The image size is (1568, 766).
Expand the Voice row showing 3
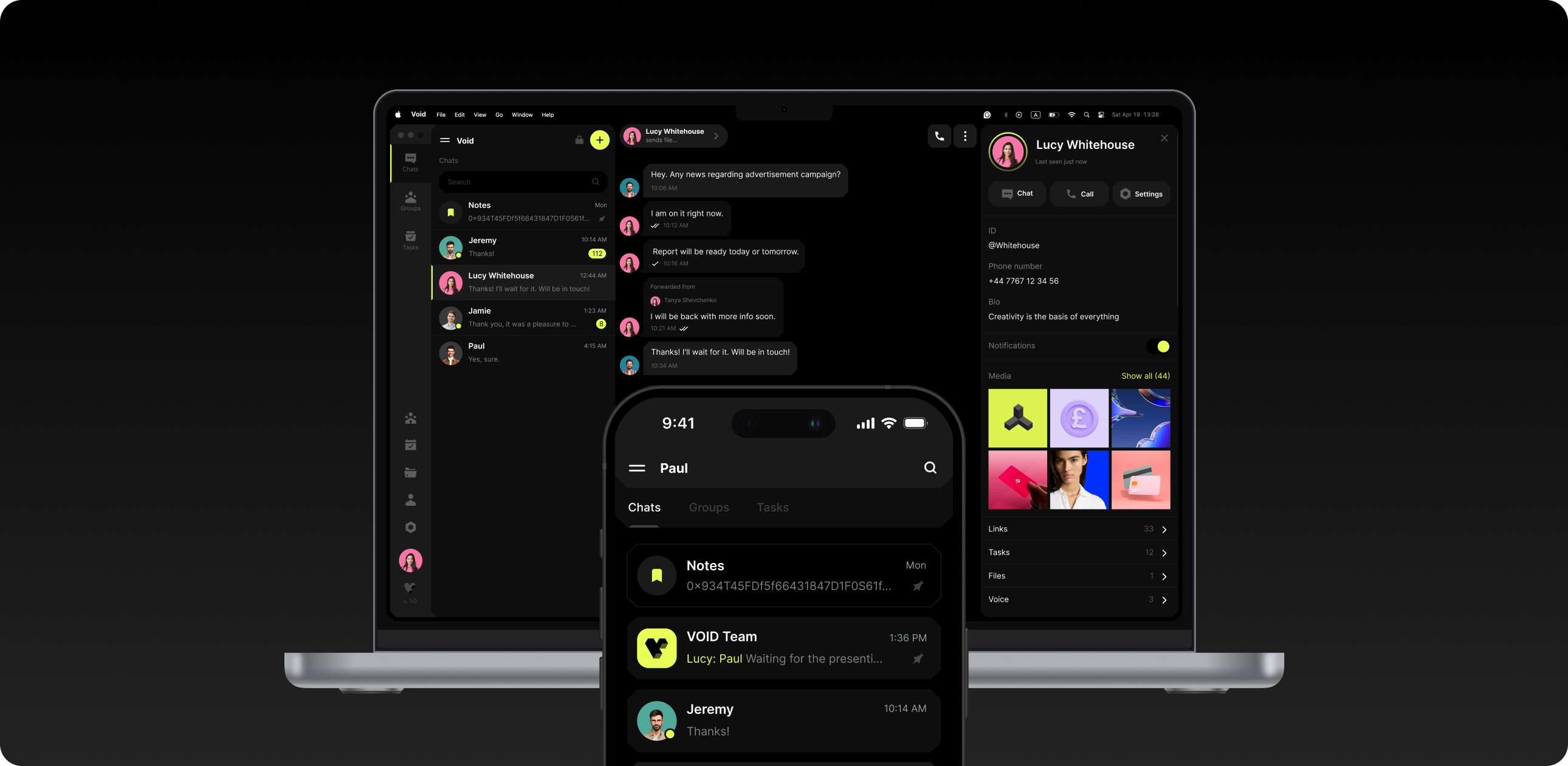pos(1079,599)
